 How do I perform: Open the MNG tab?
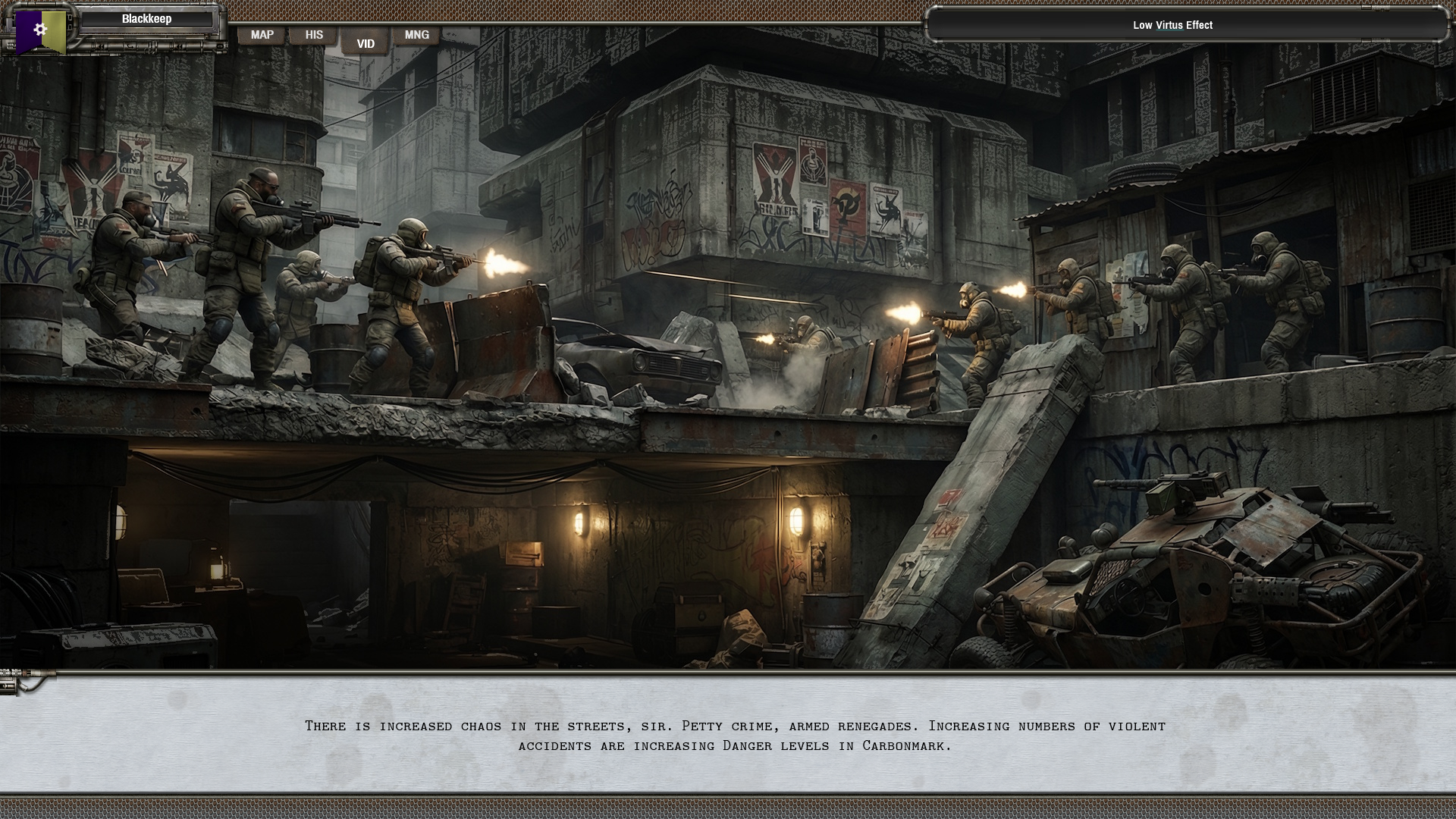416,34
